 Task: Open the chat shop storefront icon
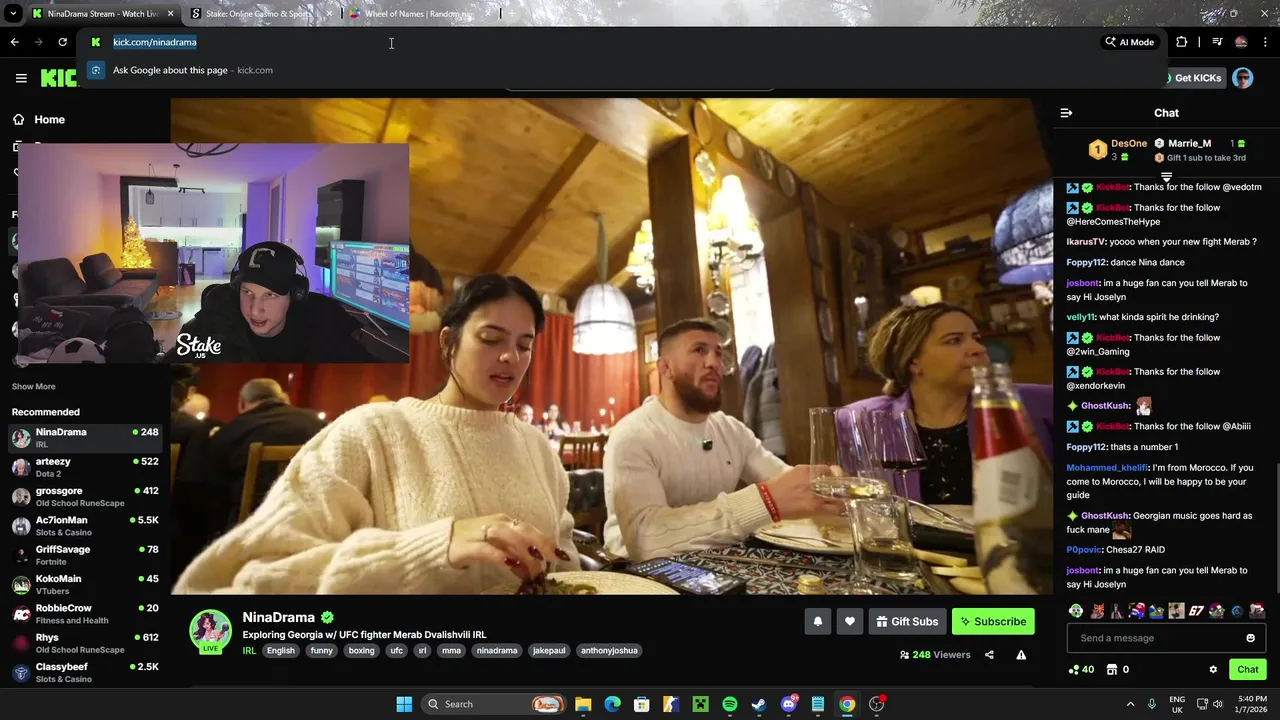(x=1111, y=670)
